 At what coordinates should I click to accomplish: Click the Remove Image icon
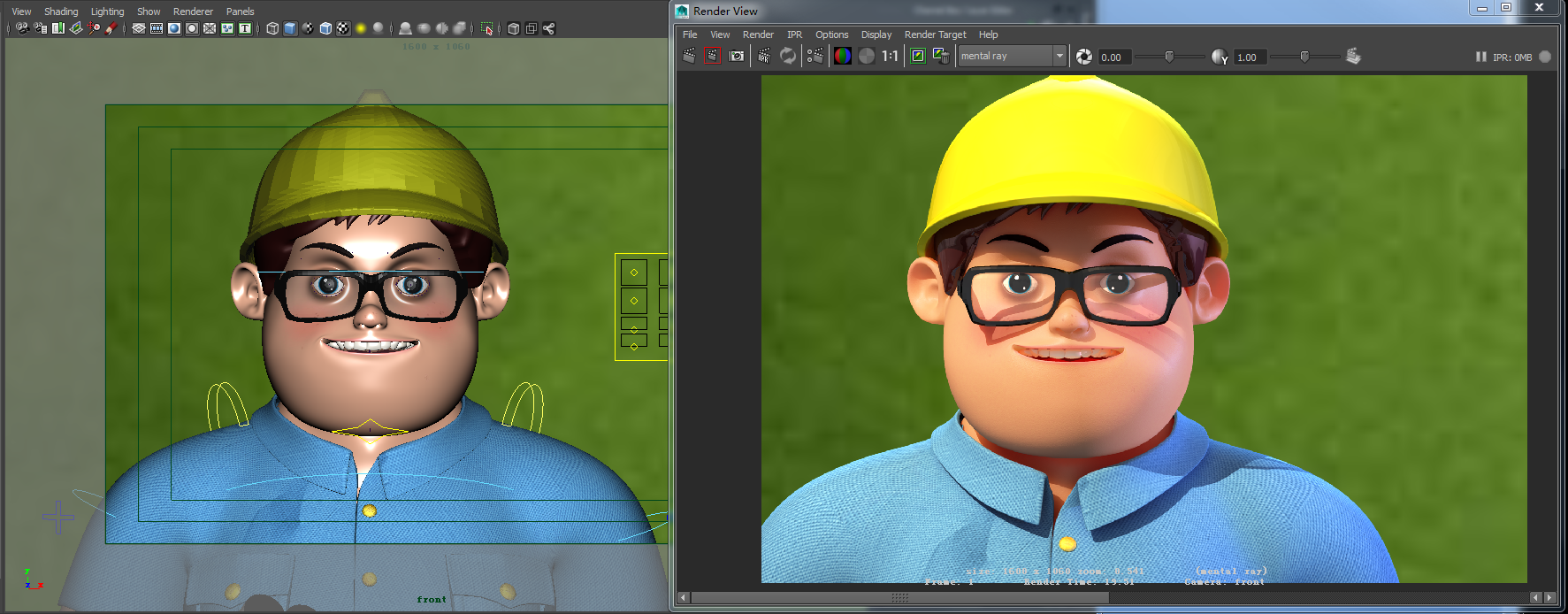click(x=941, y=56)
